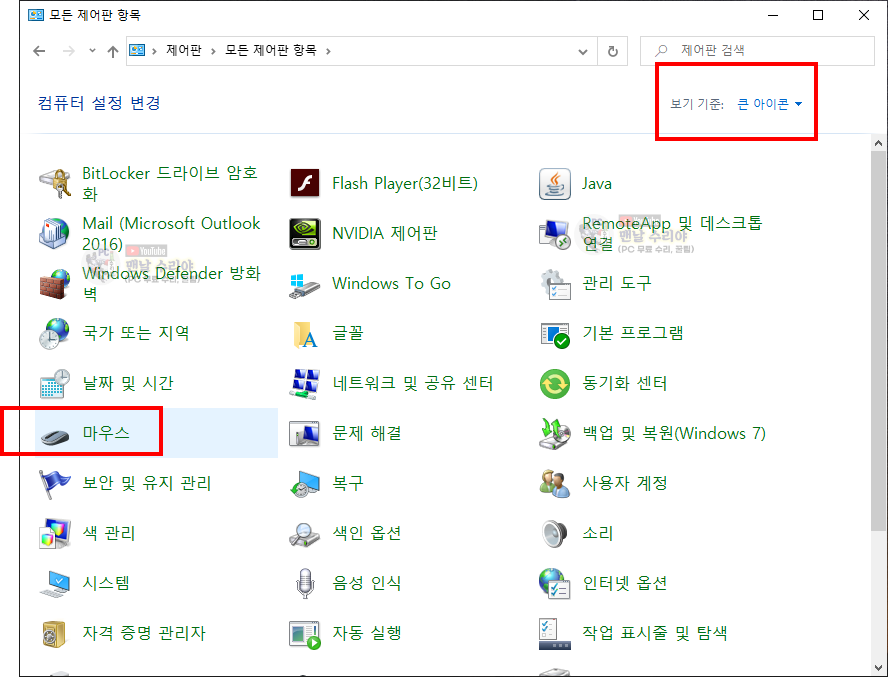
Task: Open the 자격 증명 관리자 safe icon
Action: [x=55, y=633]
